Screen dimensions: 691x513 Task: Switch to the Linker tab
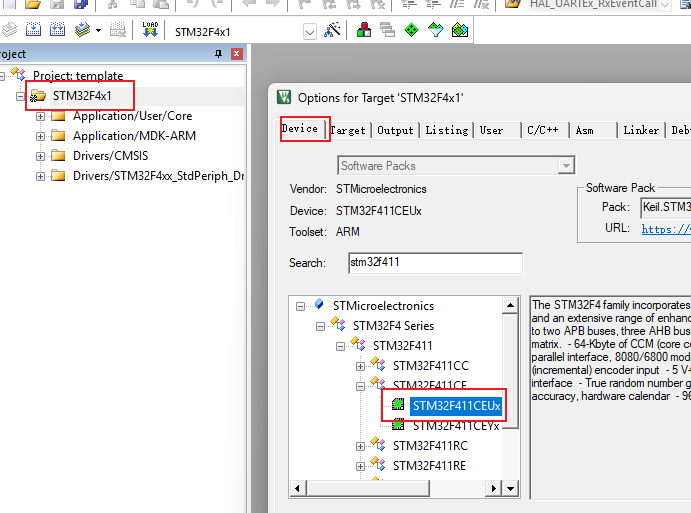coord(641,130)
